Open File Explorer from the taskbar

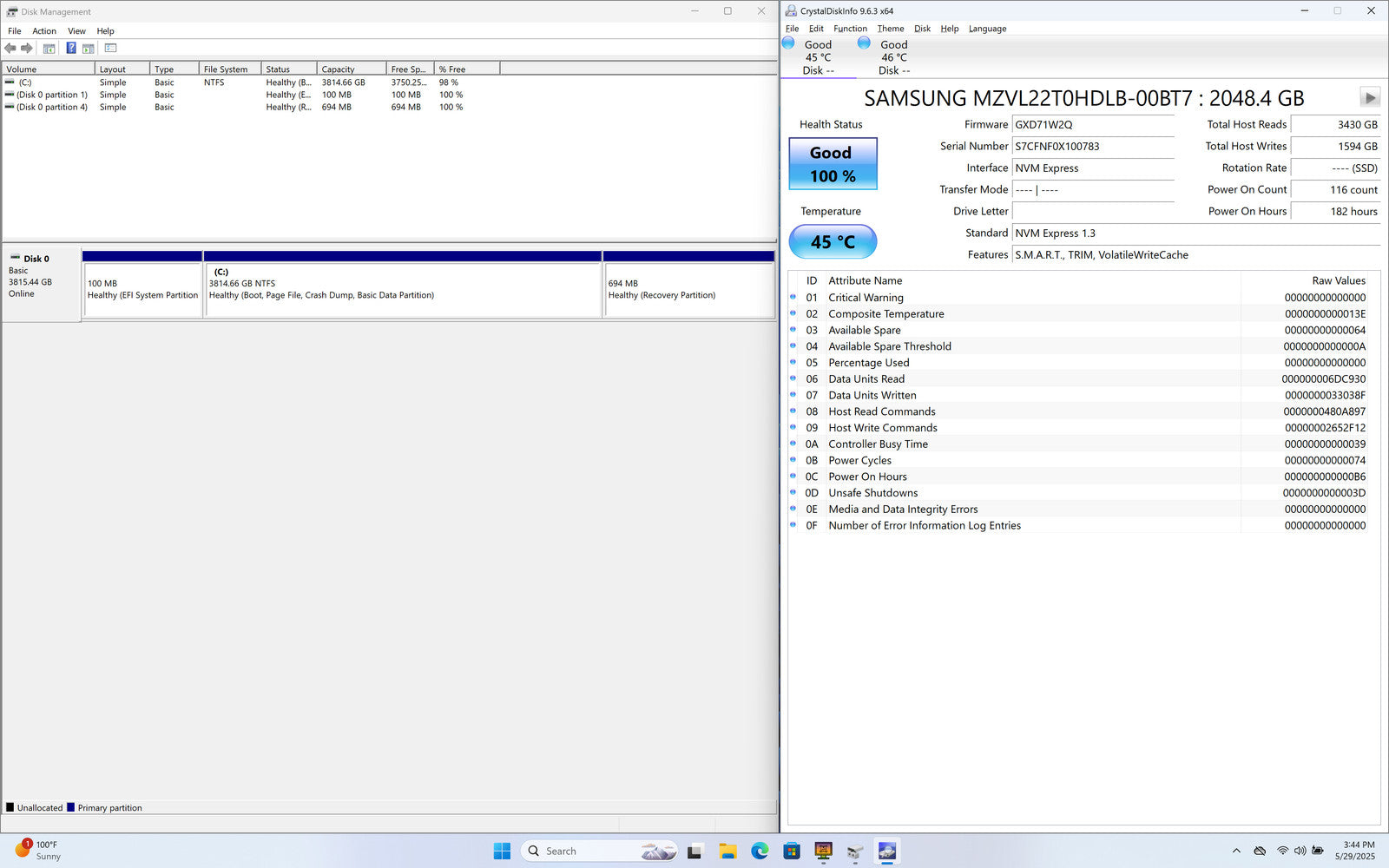click(x=727, y=851)
